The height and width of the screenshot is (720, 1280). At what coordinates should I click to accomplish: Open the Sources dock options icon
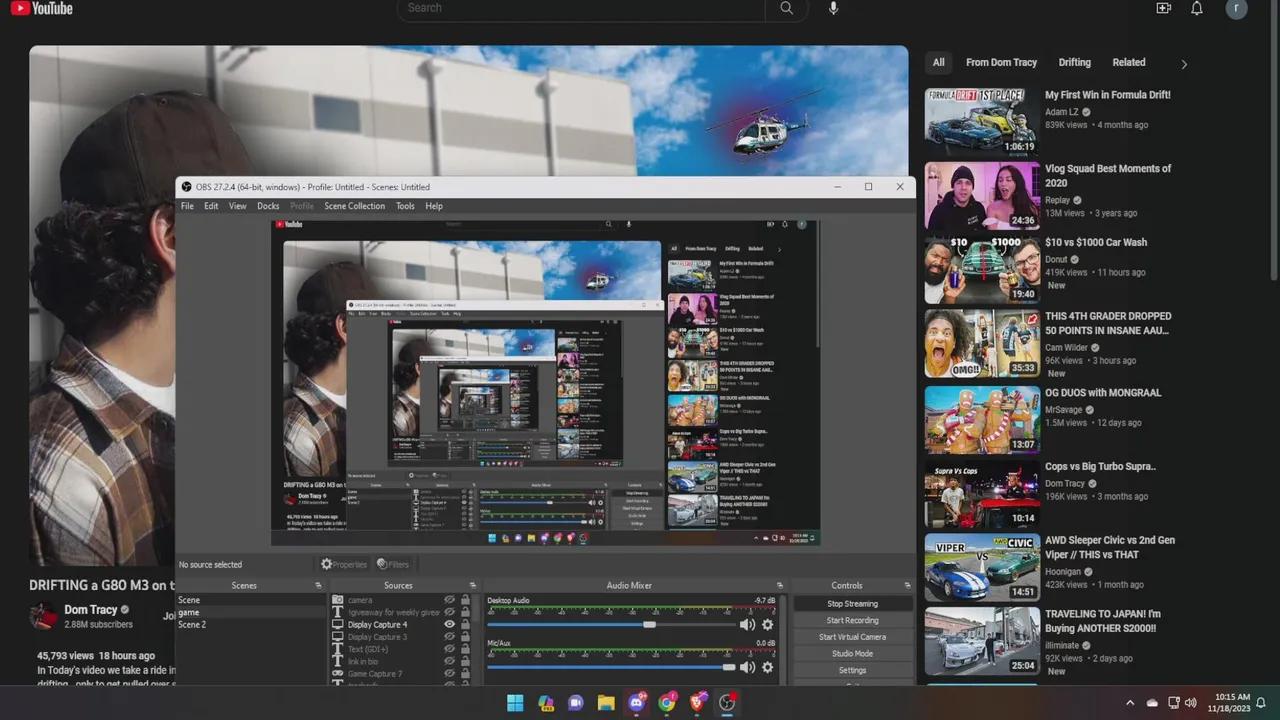click(473, 586)
